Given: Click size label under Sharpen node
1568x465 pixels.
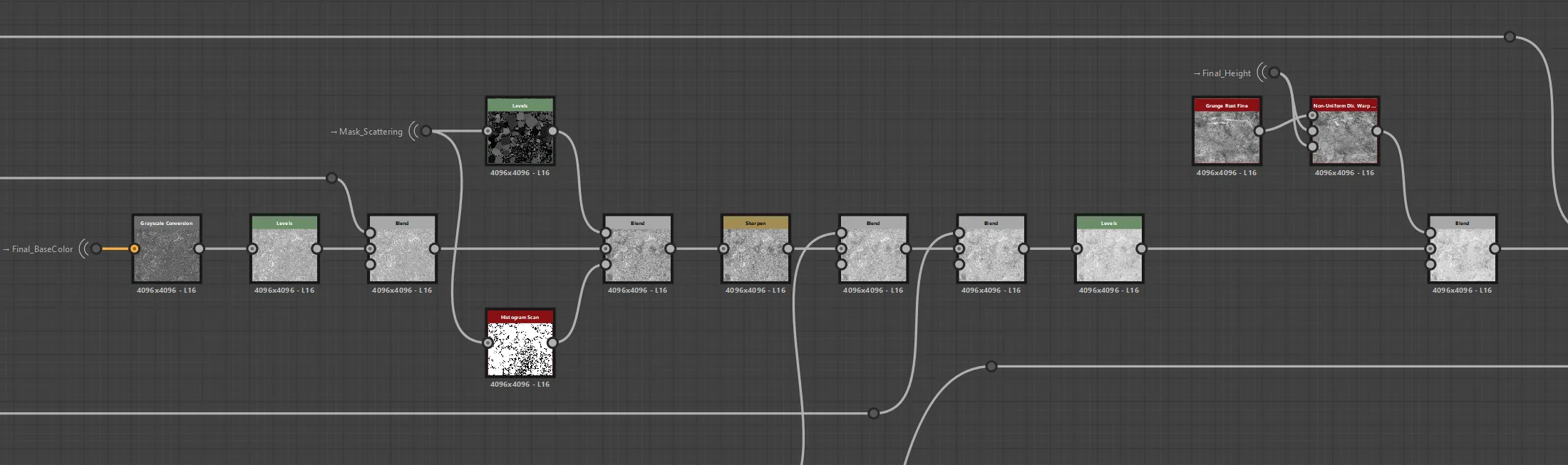Looking at the screenshot, I should [x=755, y=291].
